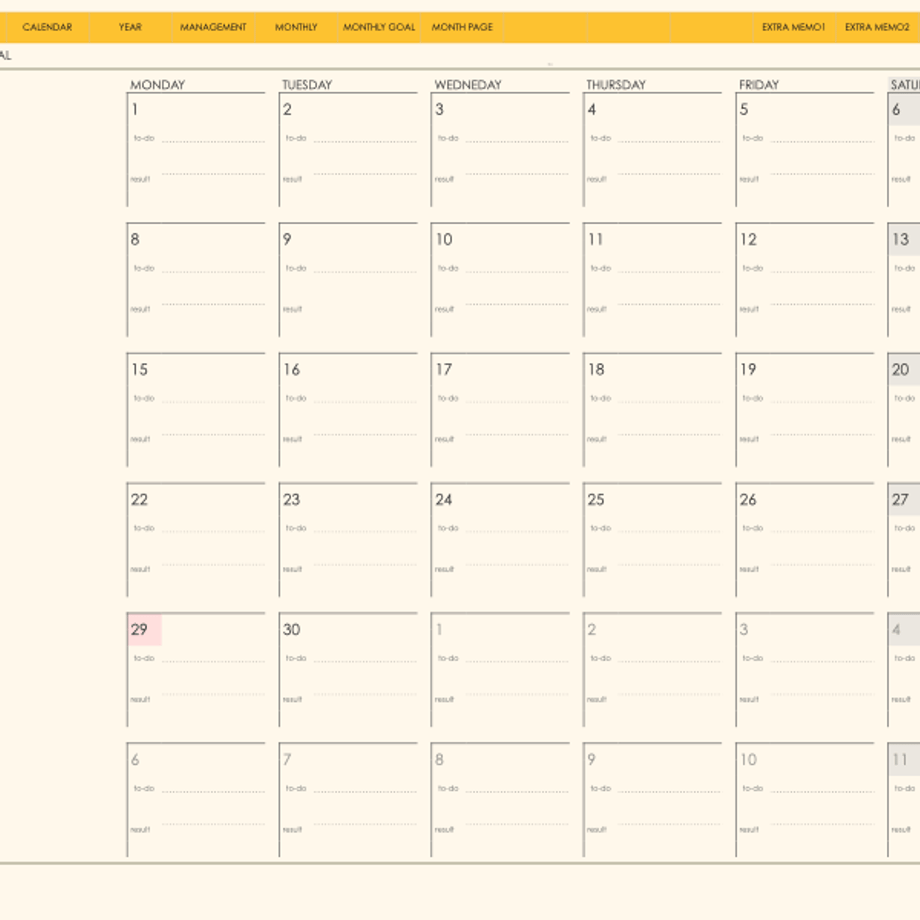The image size is (920, 920).
Task: Open day 8 in the Monday column
Action: 135,239
